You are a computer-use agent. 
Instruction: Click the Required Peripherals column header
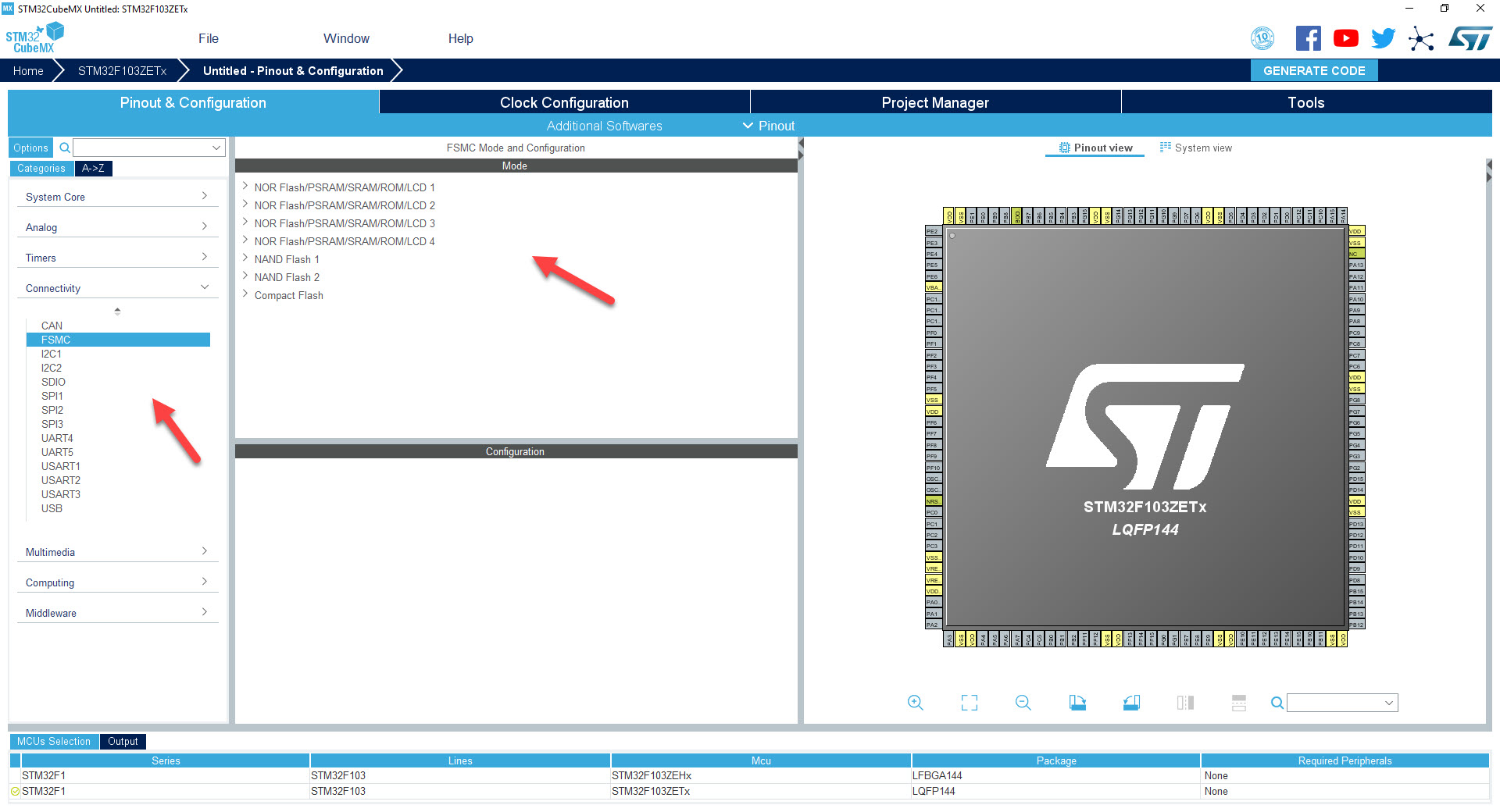(x=1345, y=760)
